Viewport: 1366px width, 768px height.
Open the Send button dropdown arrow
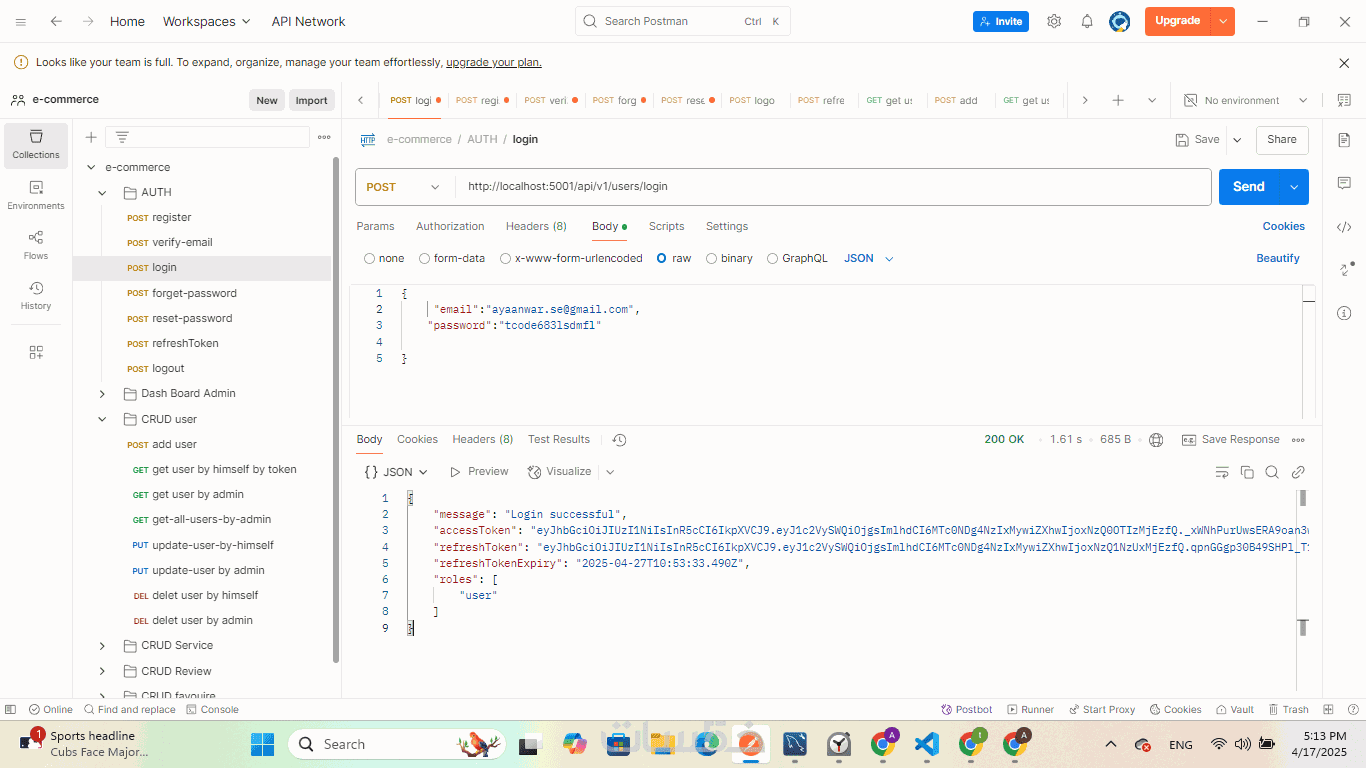[1295, 187]
